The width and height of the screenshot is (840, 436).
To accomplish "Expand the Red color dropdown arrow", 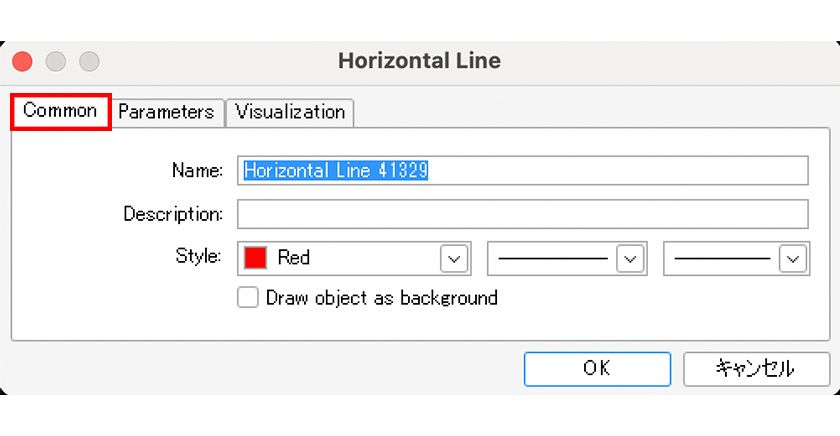I will pyautogui.click(x=454, y=258).
